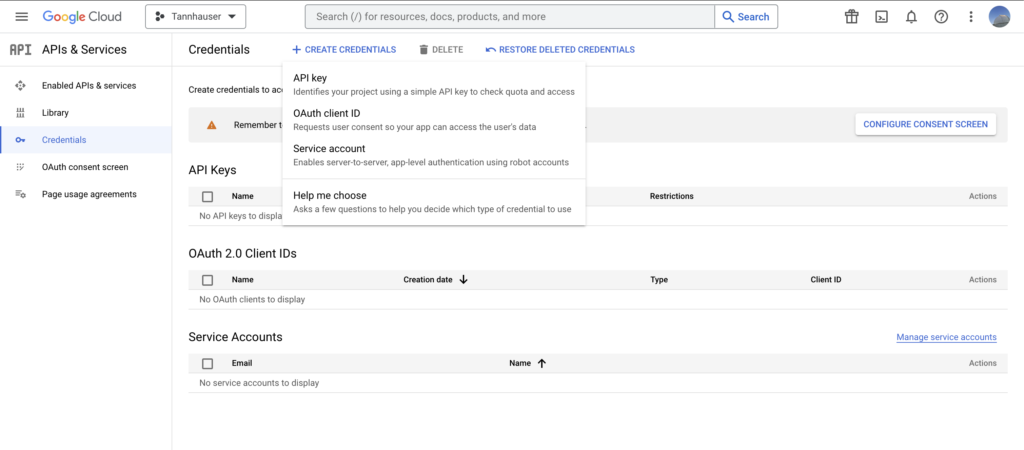Activate Cloud Shell terminal icon
This screenshot has height=450, width=1024.
(x=882, y=17)
